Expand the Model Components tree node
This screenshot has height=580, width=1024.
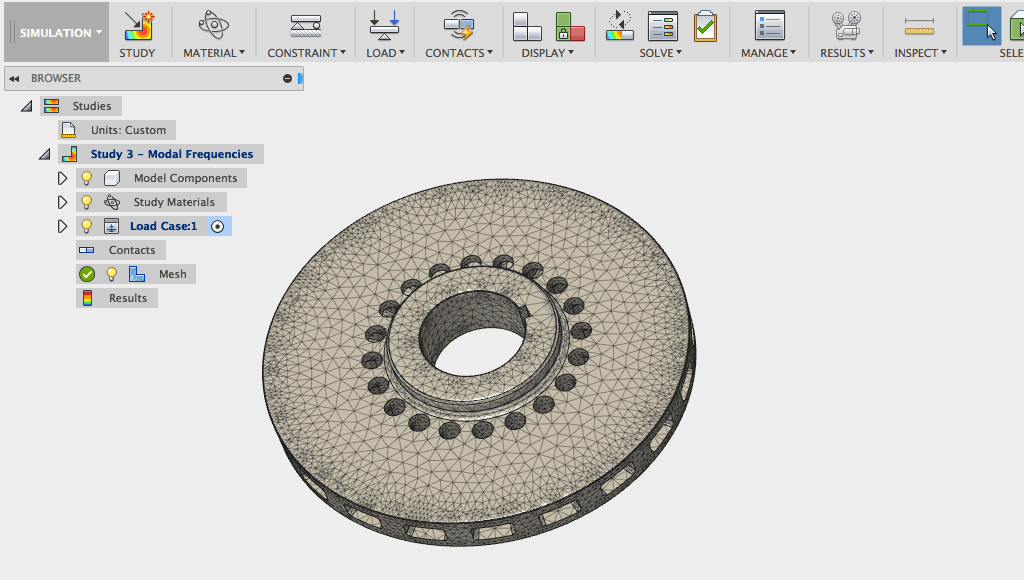click(62, 178)
